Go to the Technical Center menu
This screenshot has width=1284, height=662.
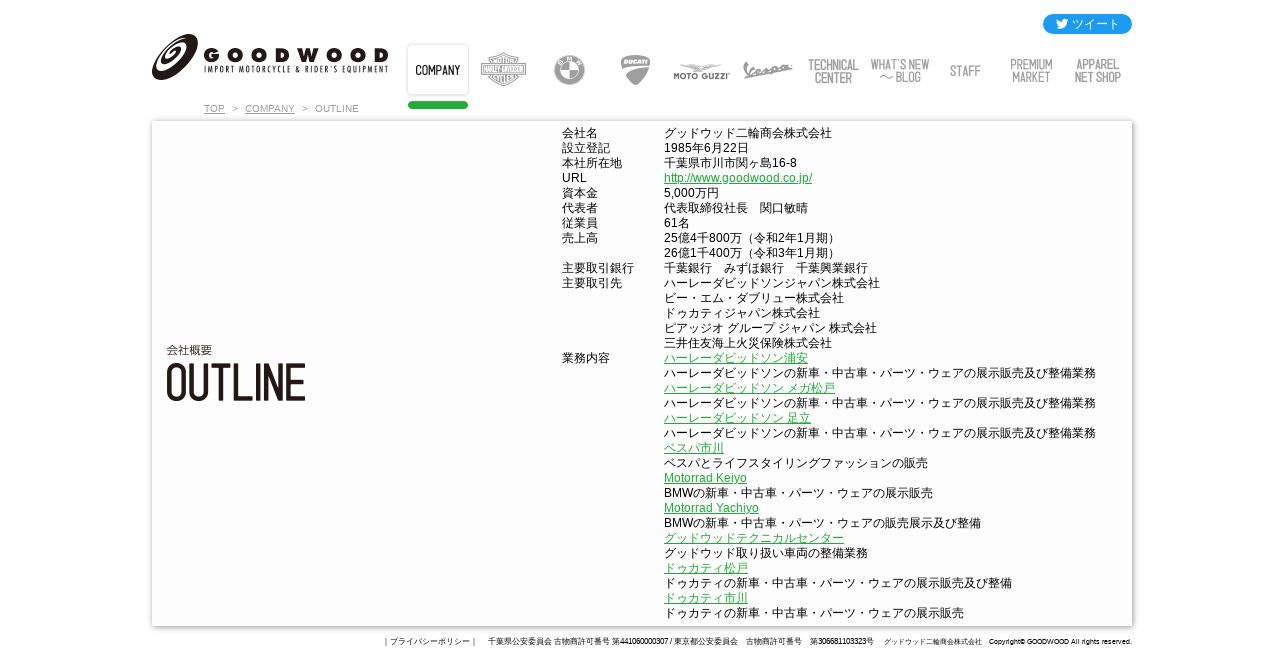tap(833, 71)
